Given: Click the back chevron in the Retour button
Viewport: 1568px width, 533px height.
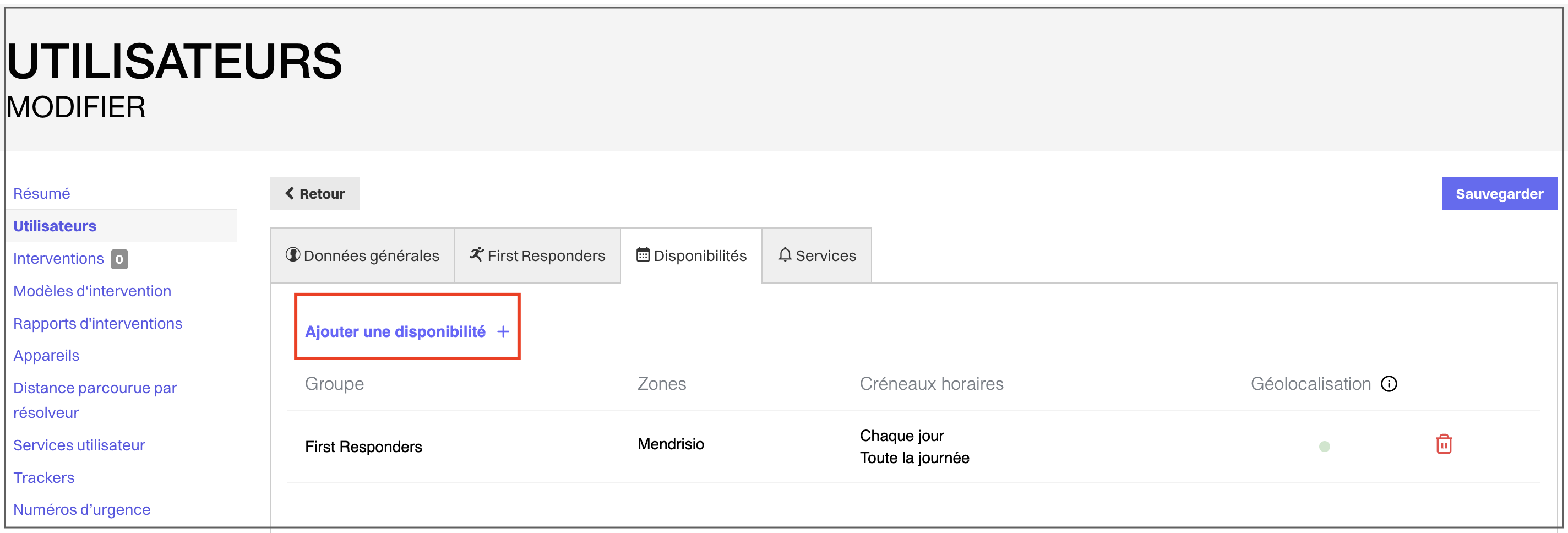Looking at the screenshot, I should coord(289,193).
